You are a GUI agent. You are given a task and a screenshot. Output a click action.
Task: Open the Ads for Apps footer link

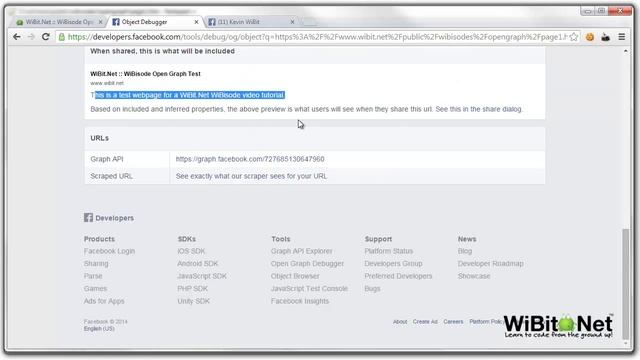tap(104, 301)
